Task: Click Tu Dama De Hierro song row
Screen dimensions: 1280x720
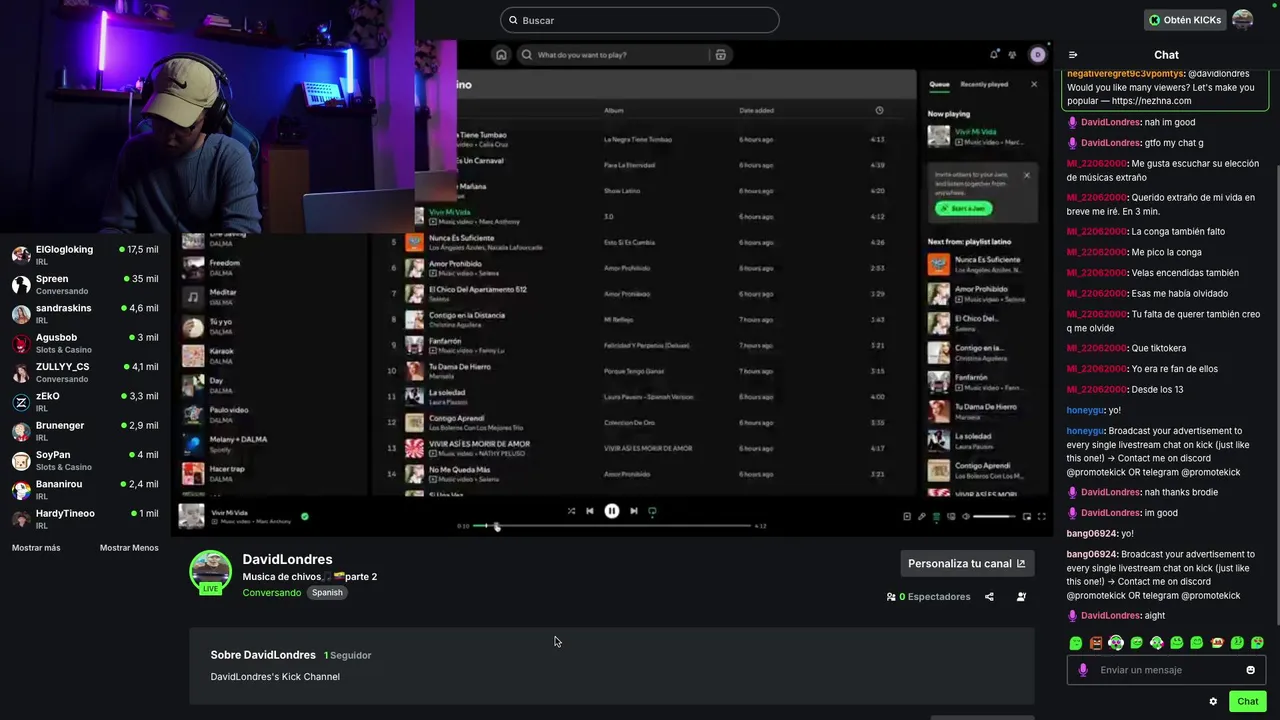Action: pos(640,371)
